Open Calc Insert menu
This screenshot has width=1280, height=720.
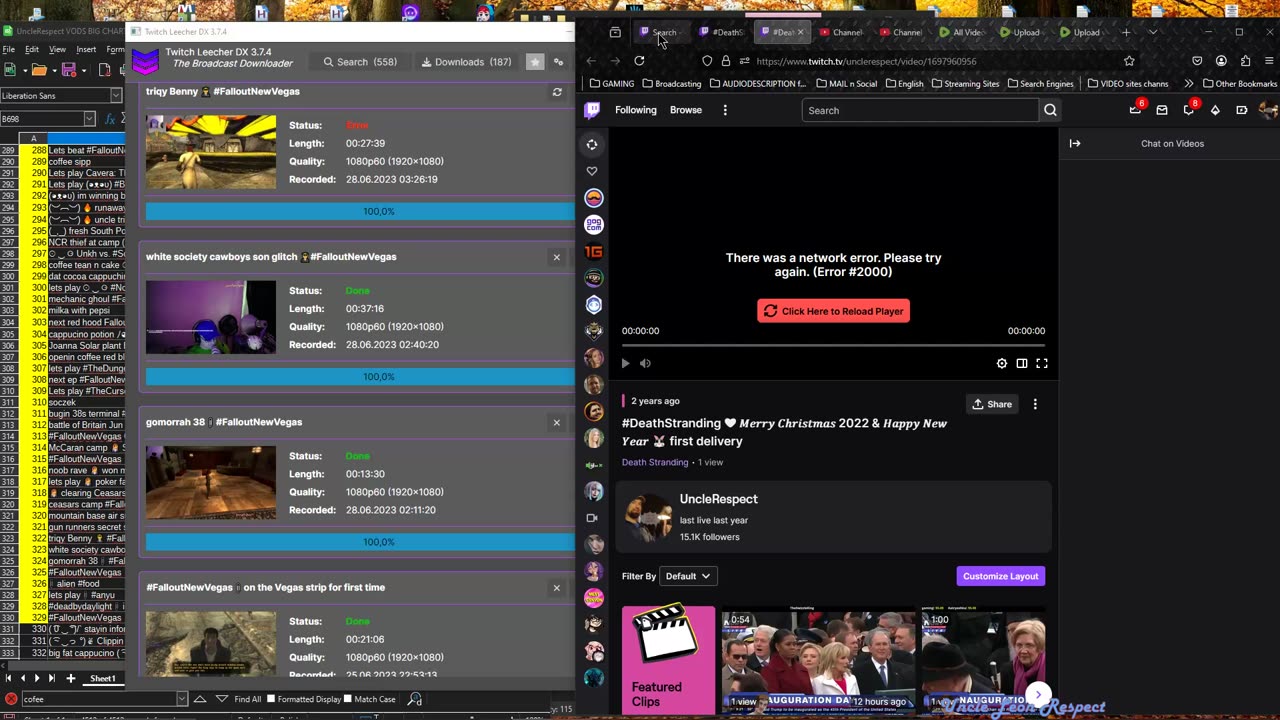click(86, 49)
